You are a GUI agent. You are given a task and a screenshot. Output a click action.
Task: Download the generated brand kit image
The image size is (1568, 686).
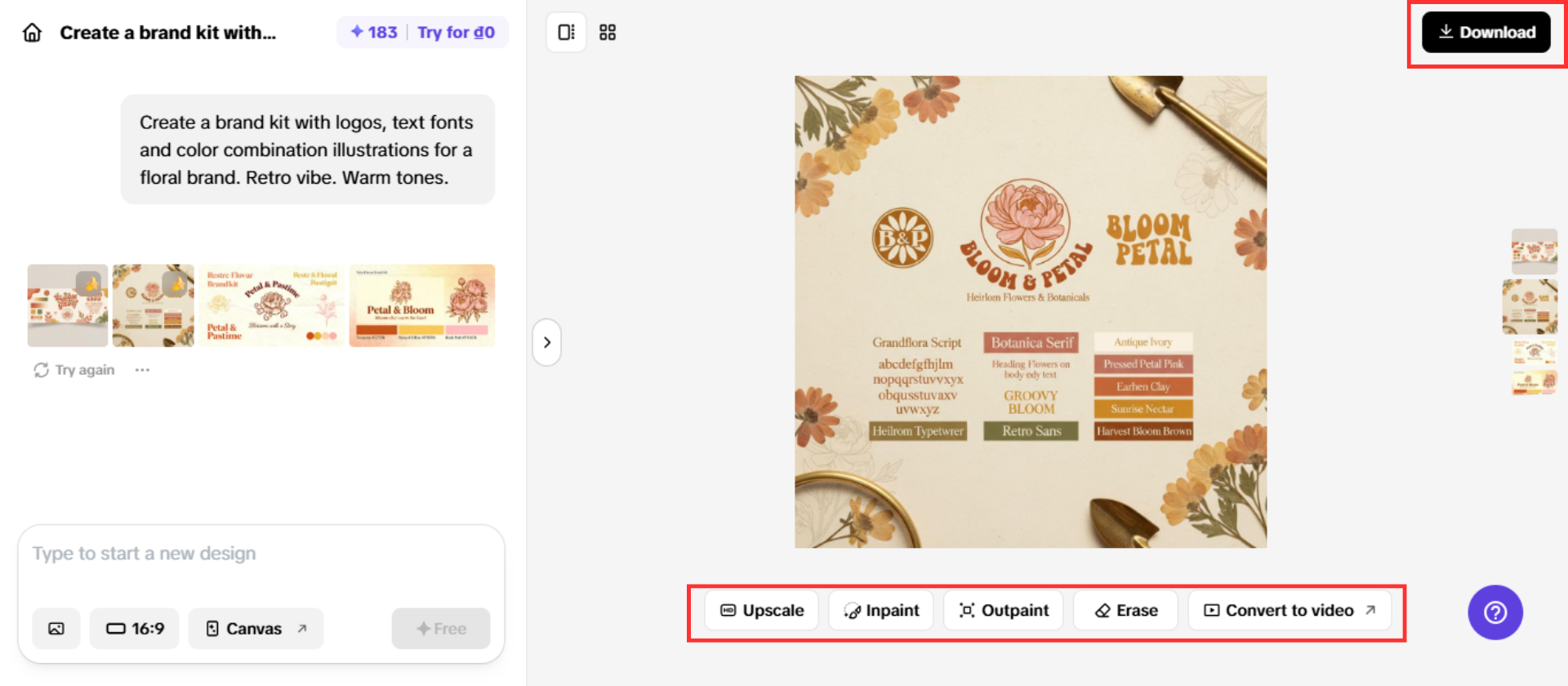coord(1486,33)
